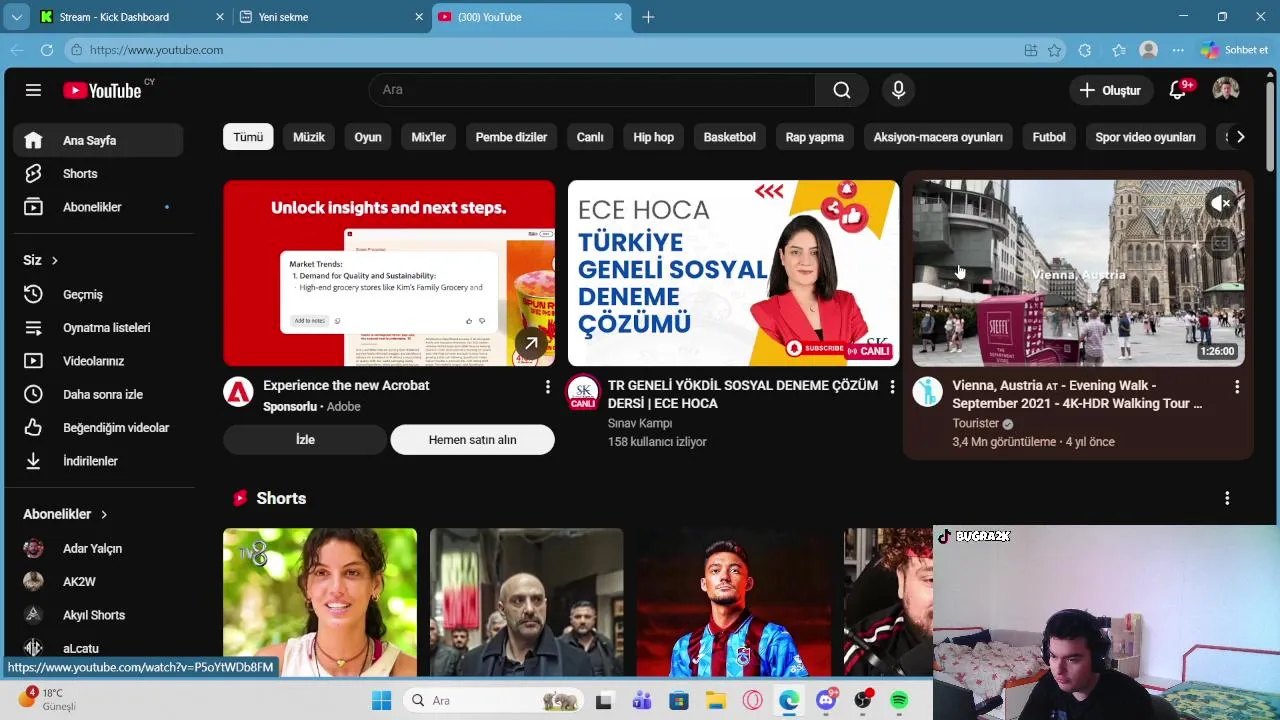The width and height of the screenshot is (1280, 720).
Task: Open Shorts shelf more options menu
Action: (1227, 498)
